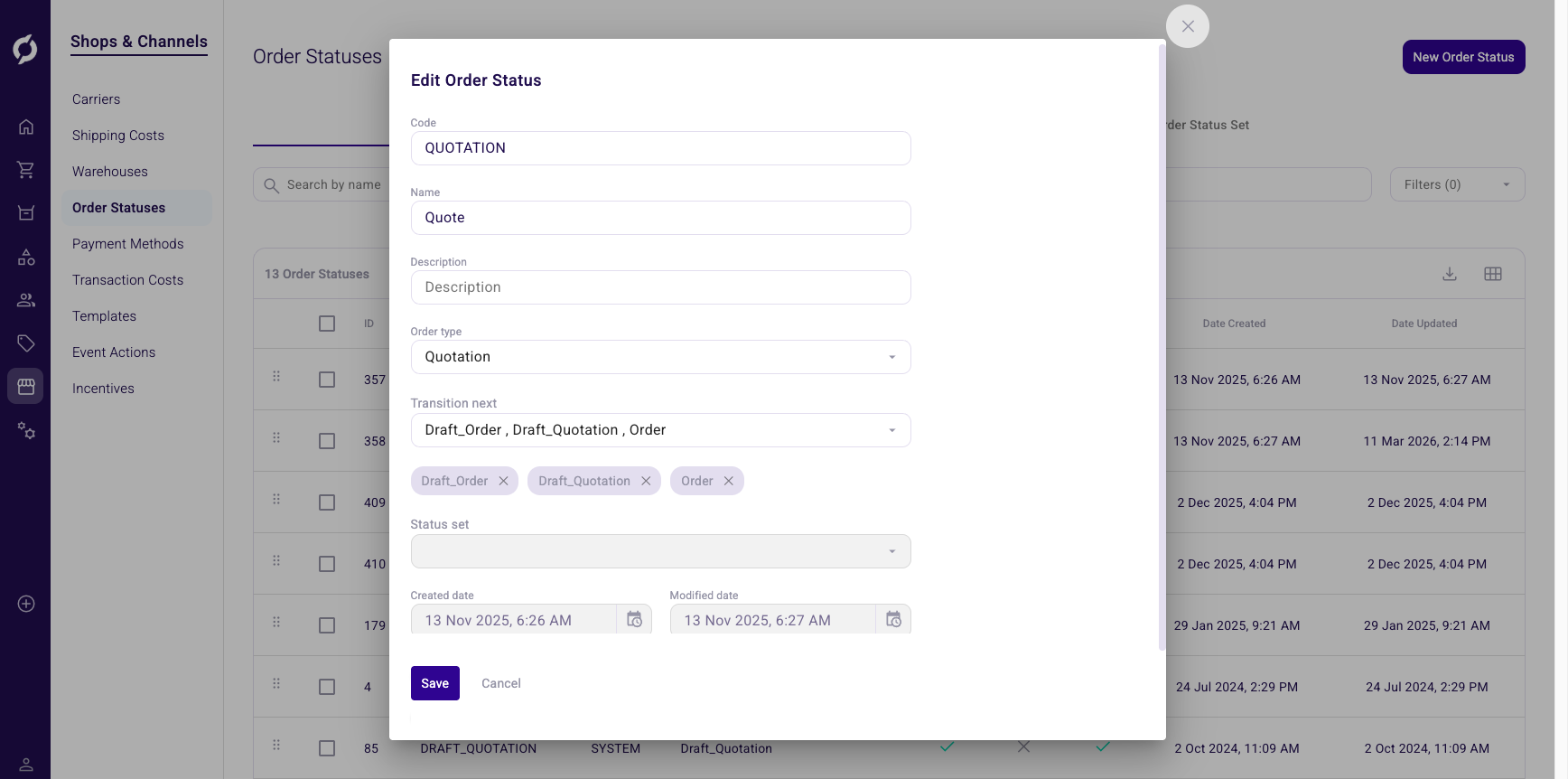
Task: Click the Code input field
Action: (660, 148)
